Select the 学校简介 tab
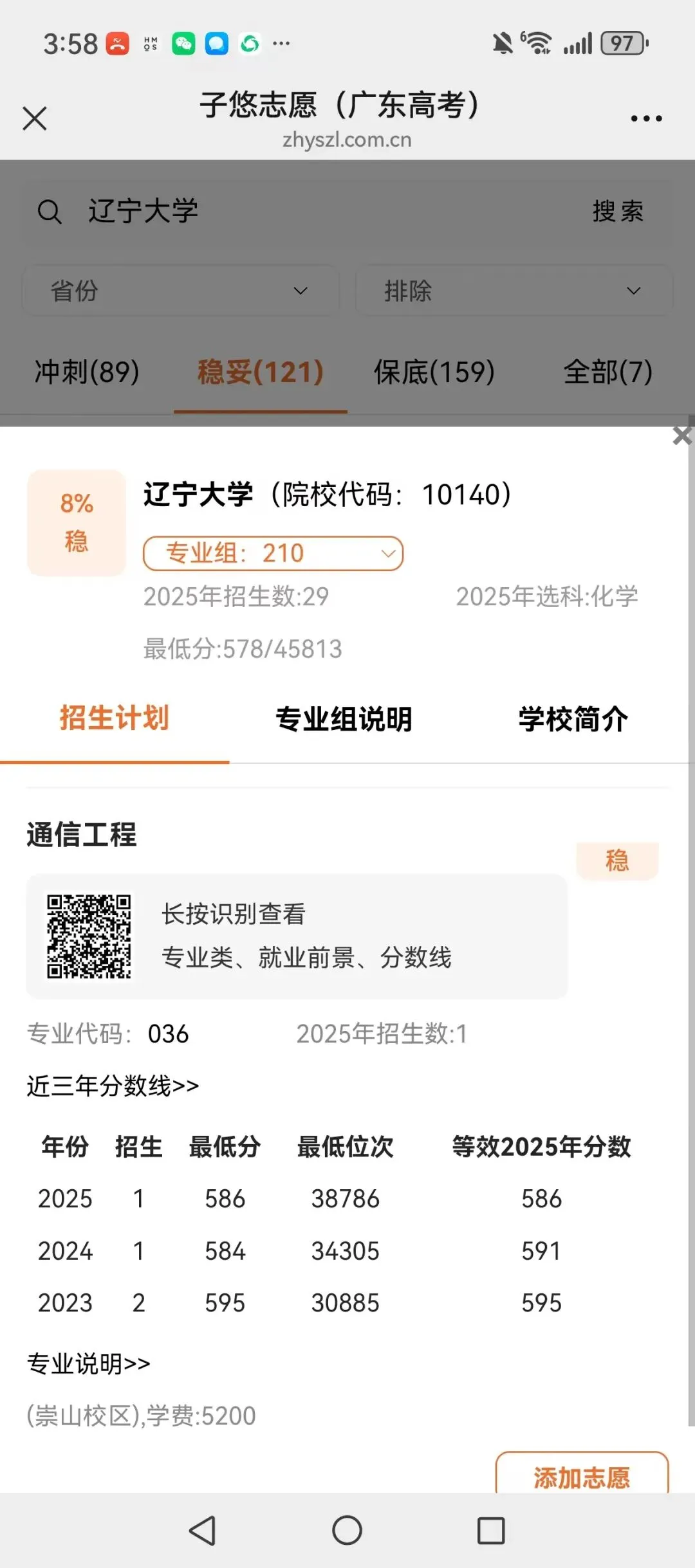 point(573,719)
